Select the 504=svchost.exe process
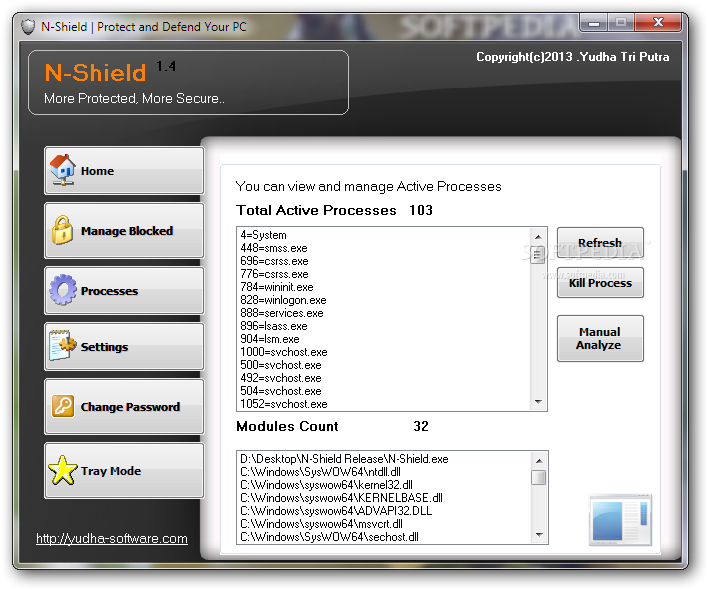 [384, 391]
